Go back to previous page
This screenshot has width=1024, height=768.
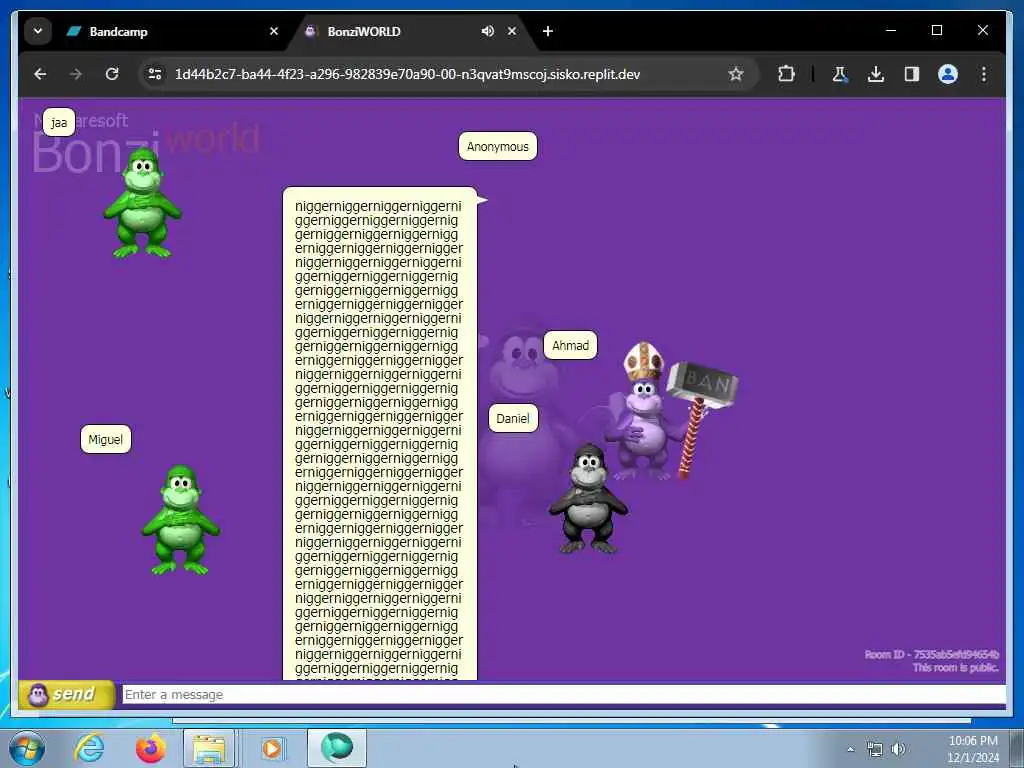click(40, 74)
